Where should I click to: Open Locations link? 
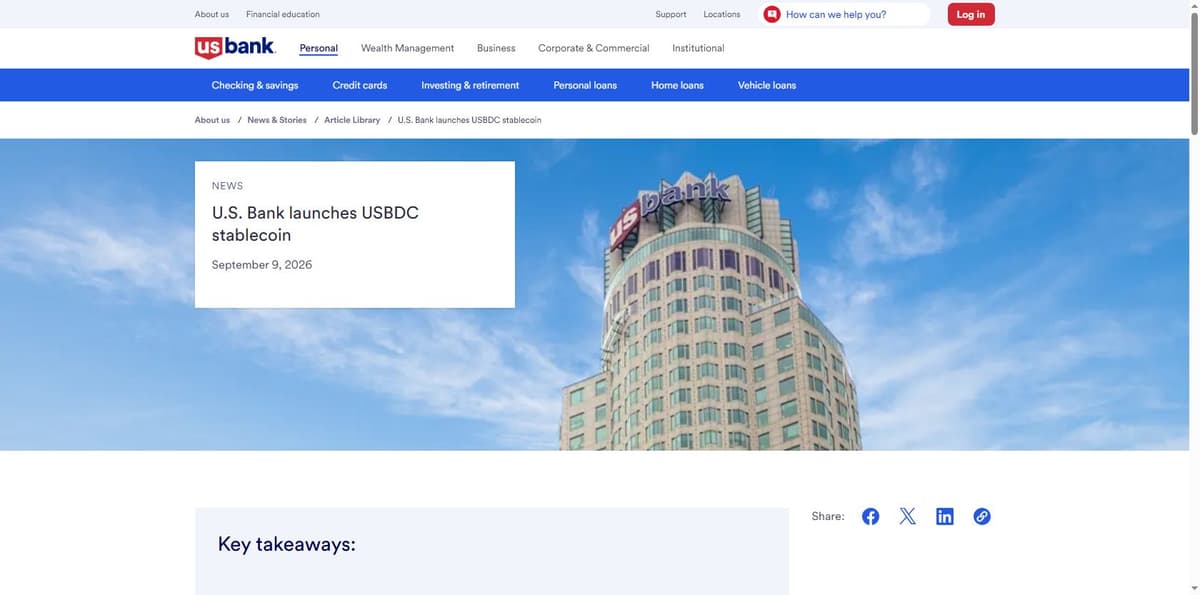coord(722,14)
